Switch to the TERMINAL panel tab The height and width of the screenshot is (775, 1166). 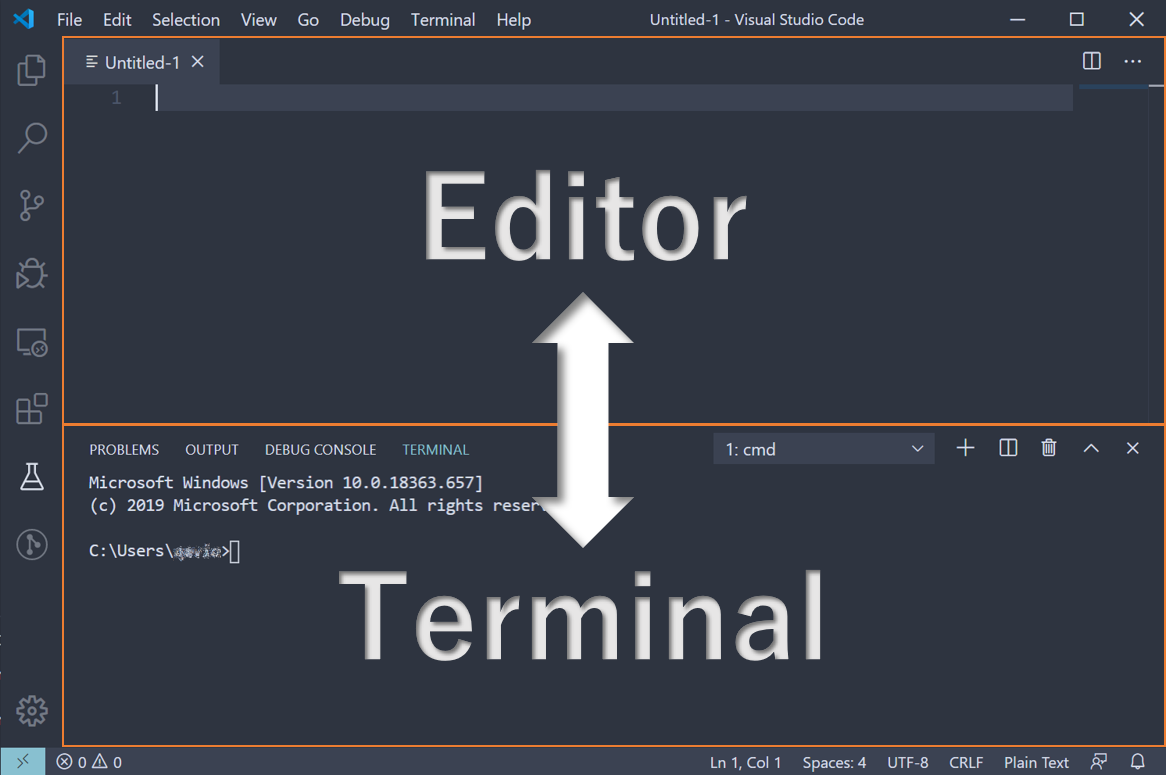pyautogui.click(x=436, y=450)
